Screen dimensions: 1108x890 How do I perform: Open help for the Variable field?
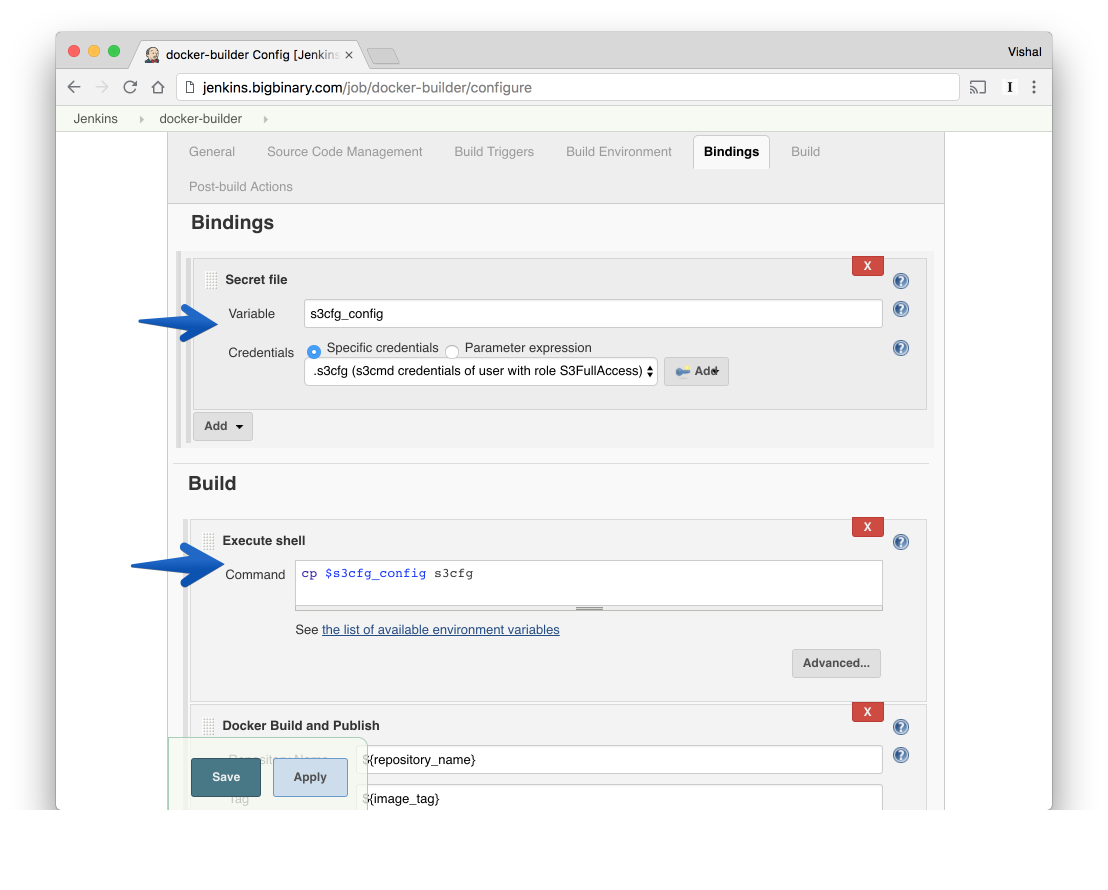pyautogui.click(x=901, y=309)
